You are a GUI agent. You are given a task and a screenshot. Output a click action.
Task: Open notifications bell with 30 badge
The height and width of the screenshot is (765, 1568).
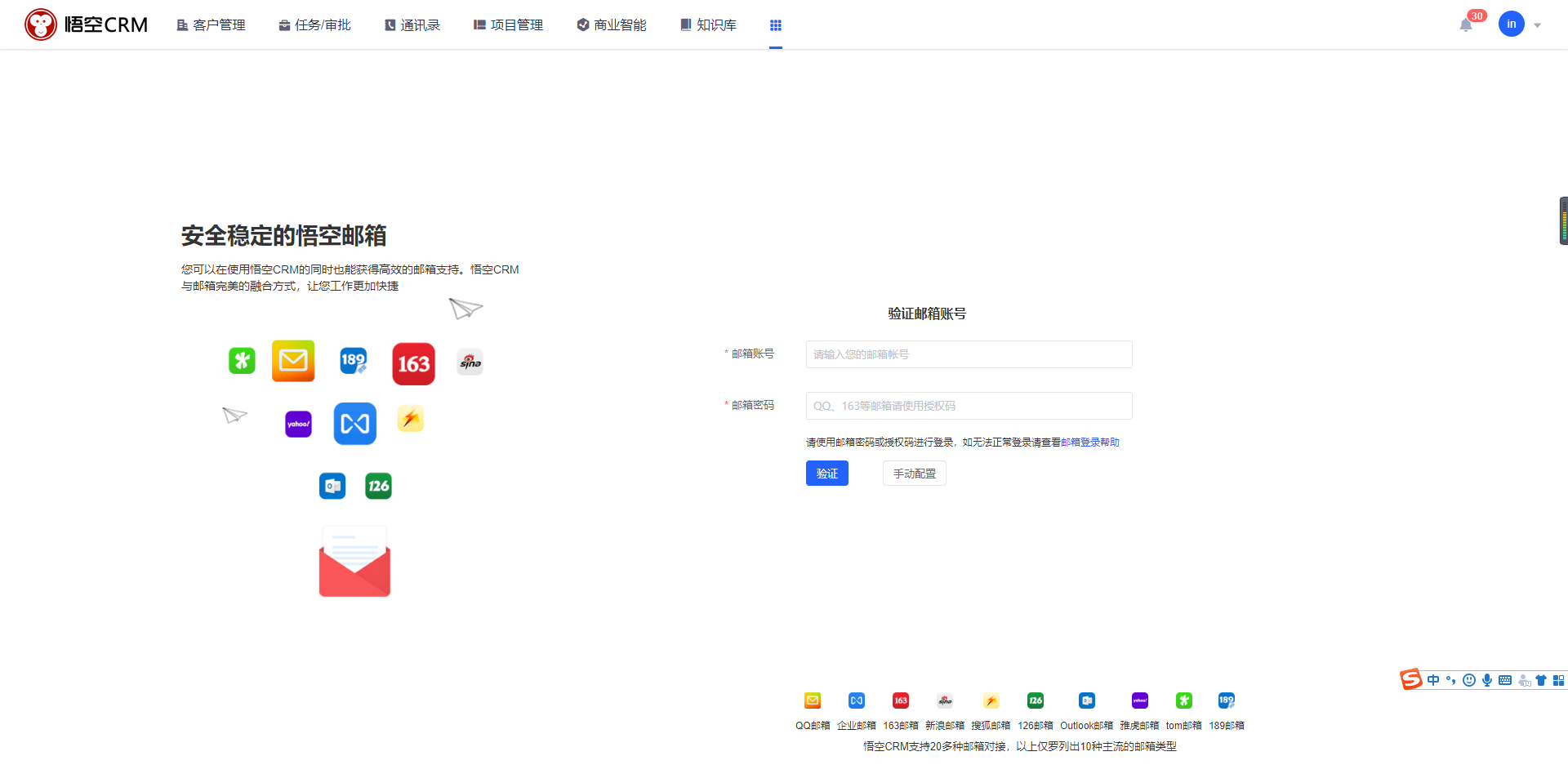point(1467,24)
